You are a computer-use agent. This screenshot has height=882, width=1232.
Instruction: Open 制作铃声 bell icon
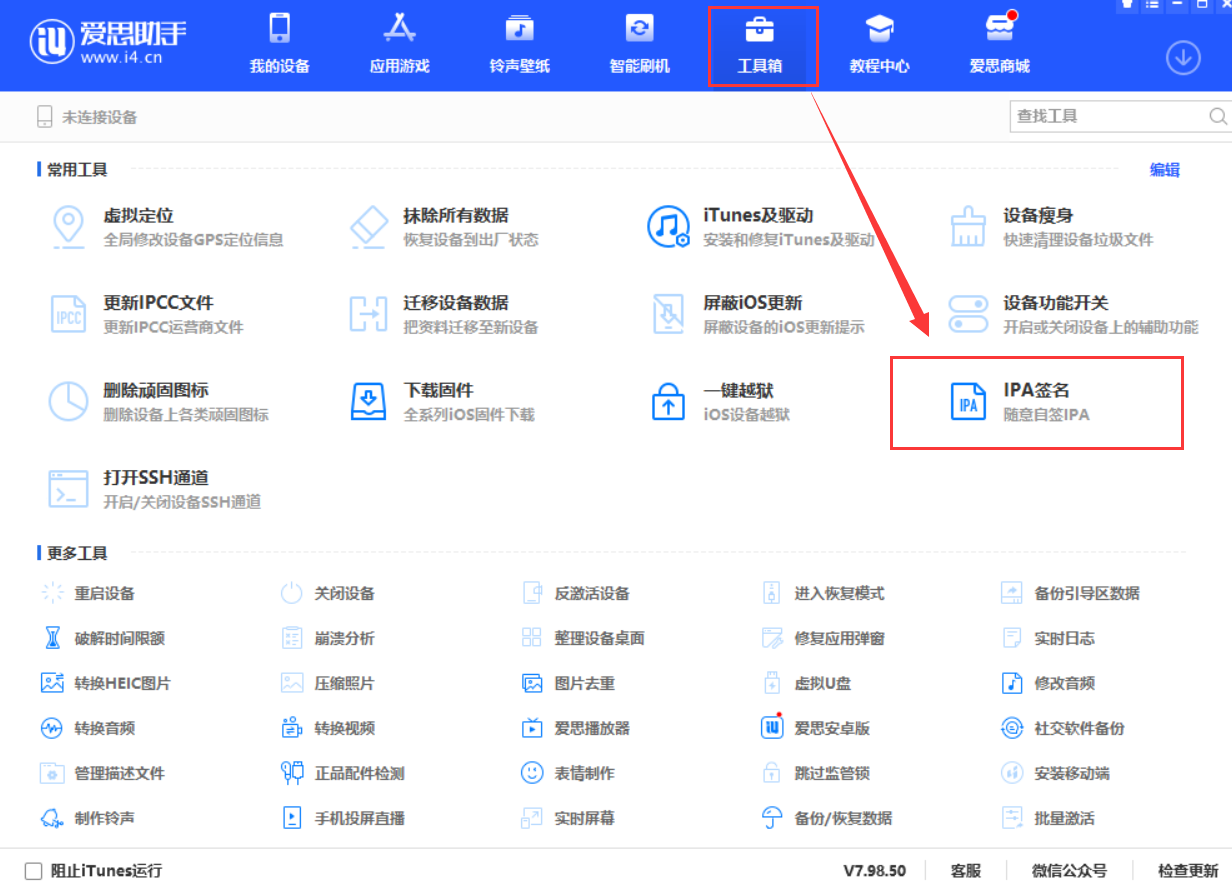pyautogui.click(x=52, y=818)
